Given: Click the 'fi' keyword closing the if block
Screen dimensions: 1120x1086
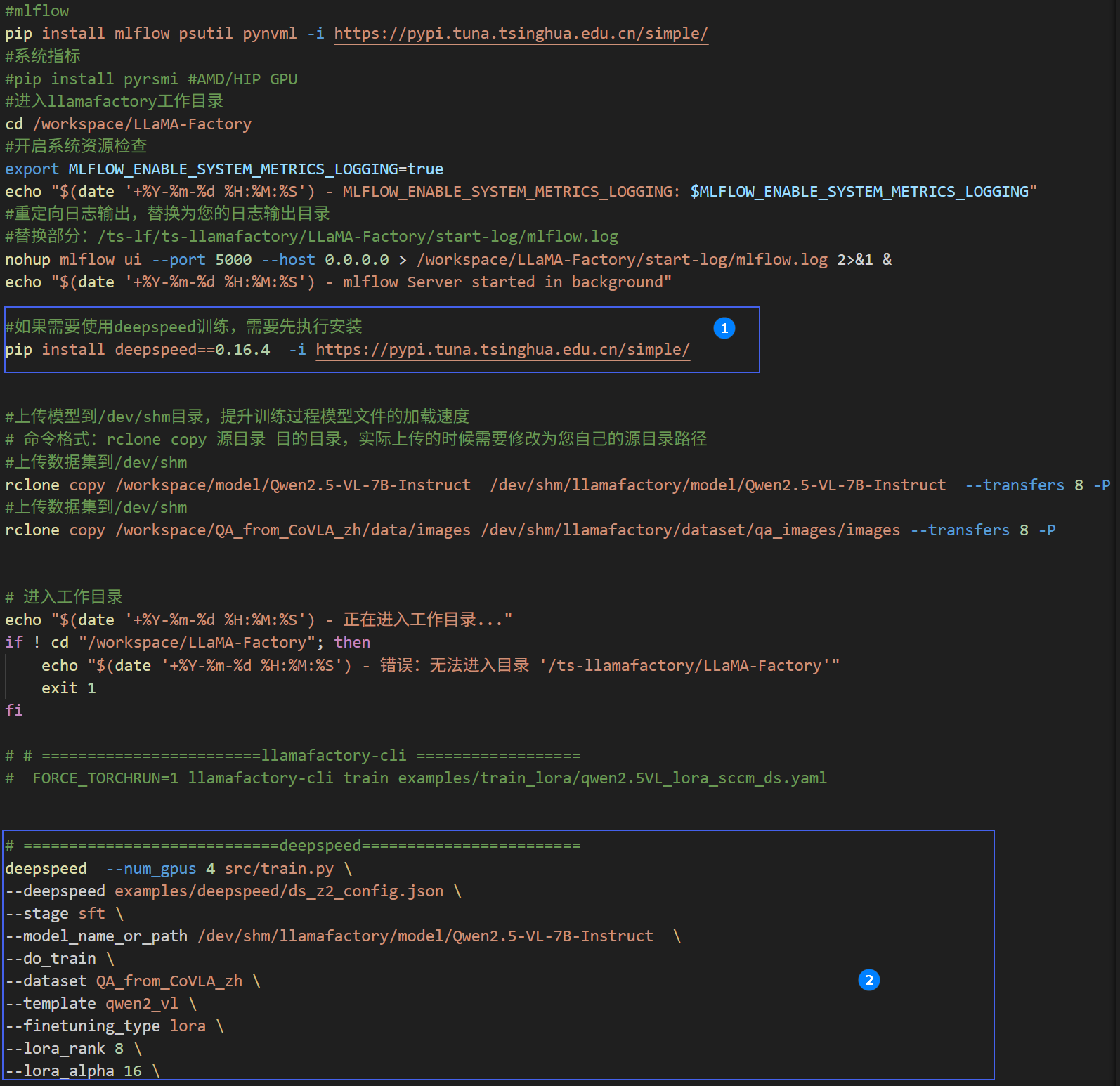Looking at the screenshot, I should click(x=14, y=711).
